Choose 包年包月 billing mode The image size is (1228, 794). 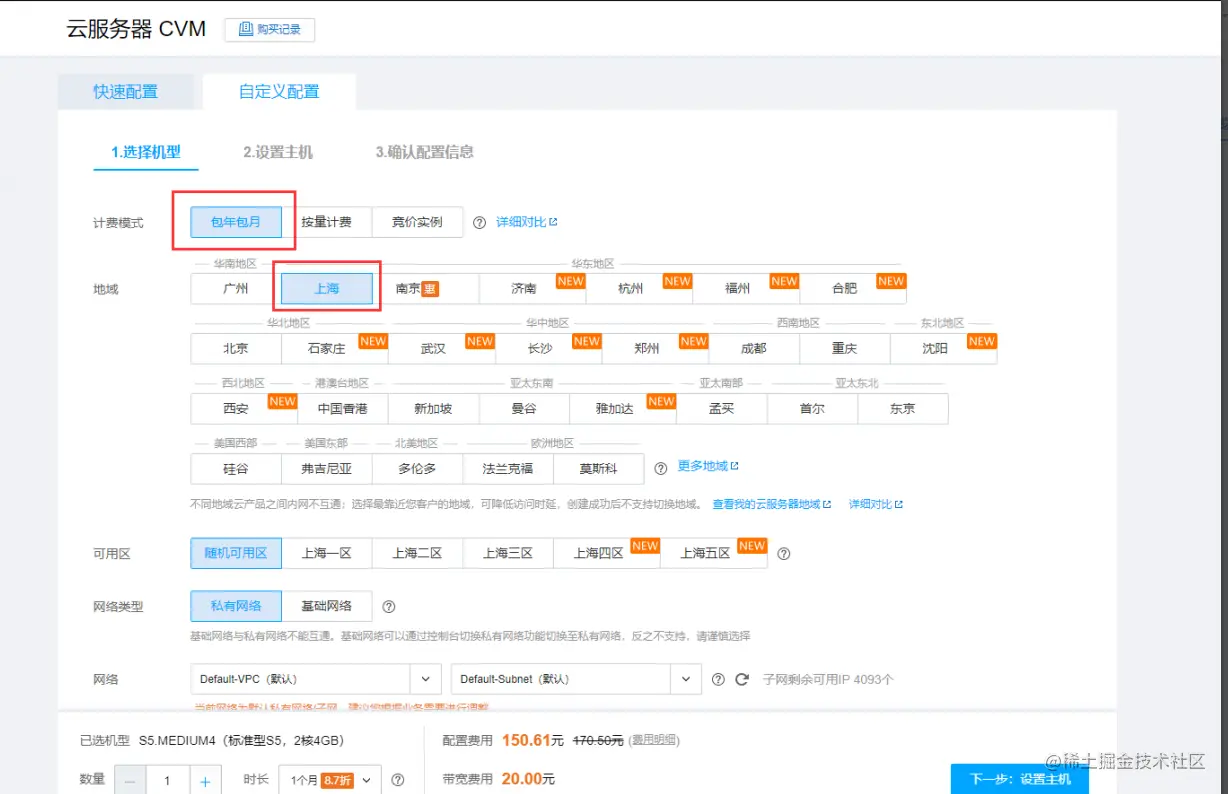tap(236, 222)
